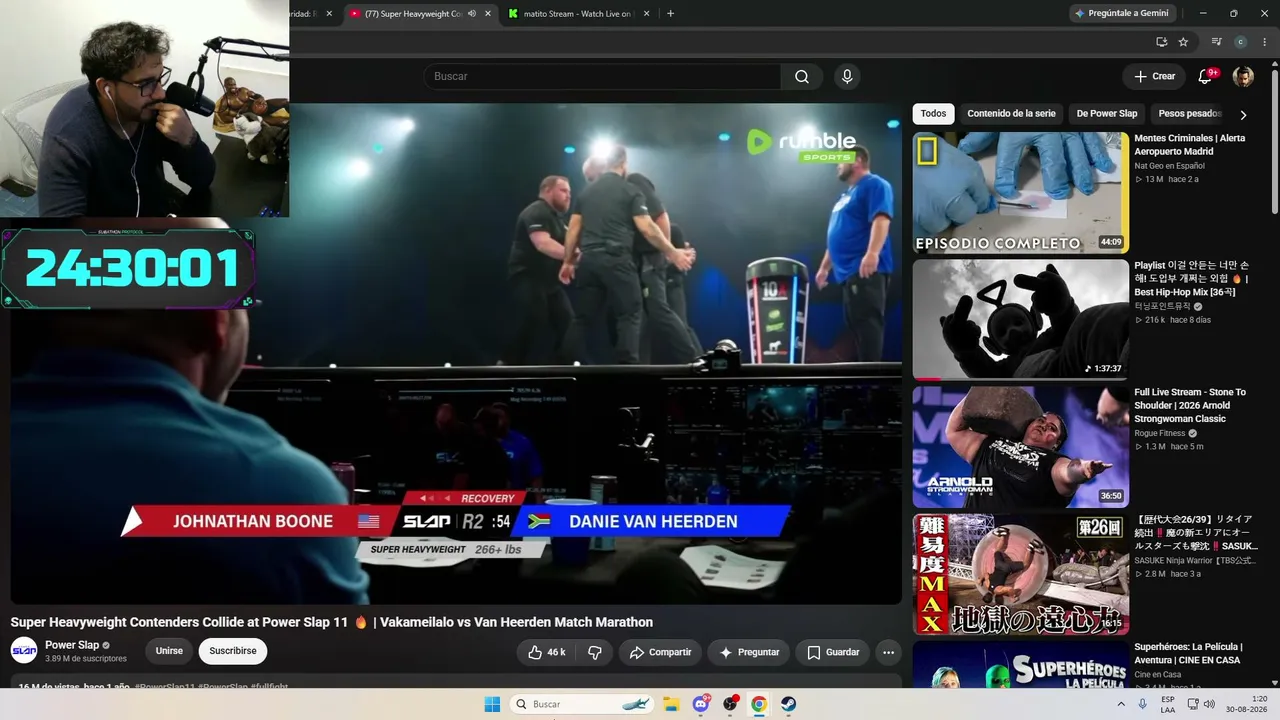The image size is (1280, 720).
Task: Click the Preguntar button
Action: pos(748,652)
